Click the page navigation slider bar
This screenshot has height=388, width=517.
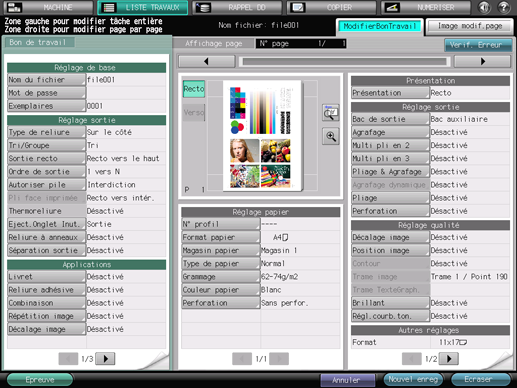click(x=345, y=62)
